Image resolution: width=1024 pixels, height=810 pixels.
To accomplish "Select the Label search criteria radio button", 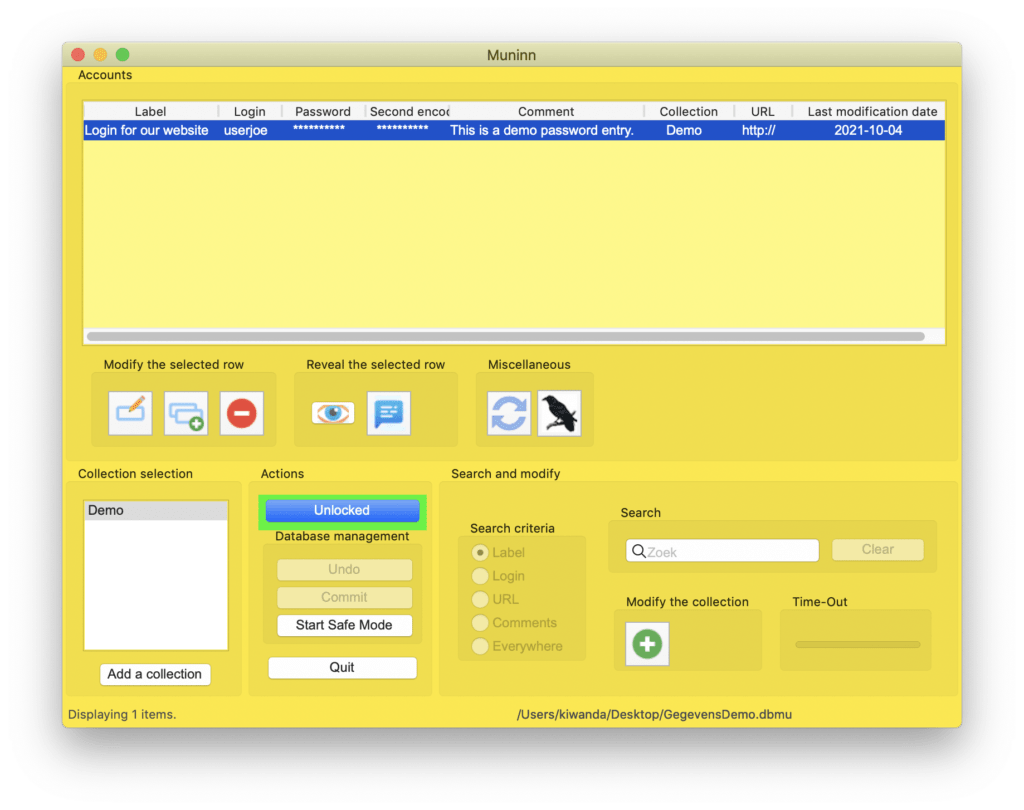I will pos(480,553).
